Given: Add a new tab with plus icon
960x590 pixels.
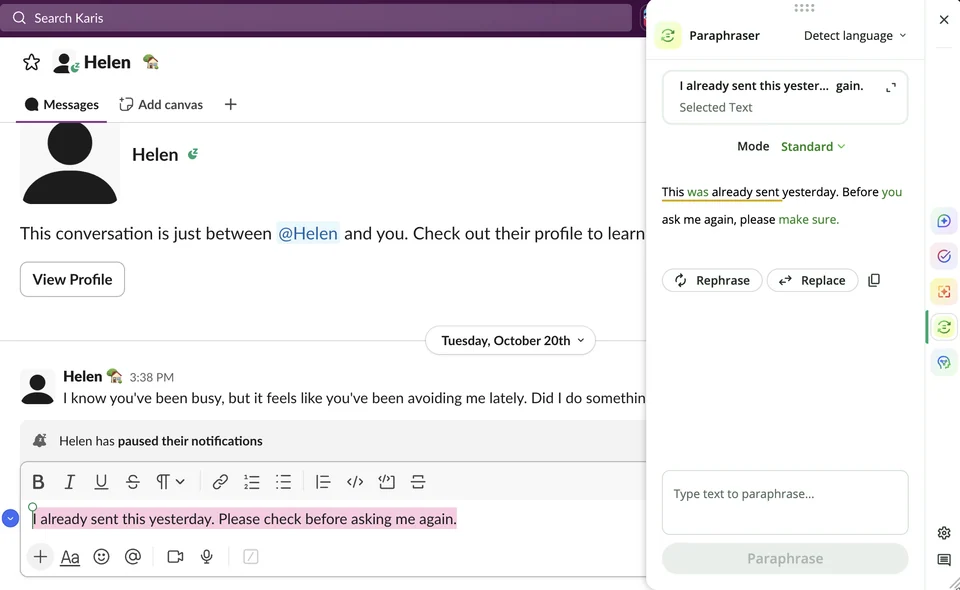Looking at the screenshot, I should point(230,105).
